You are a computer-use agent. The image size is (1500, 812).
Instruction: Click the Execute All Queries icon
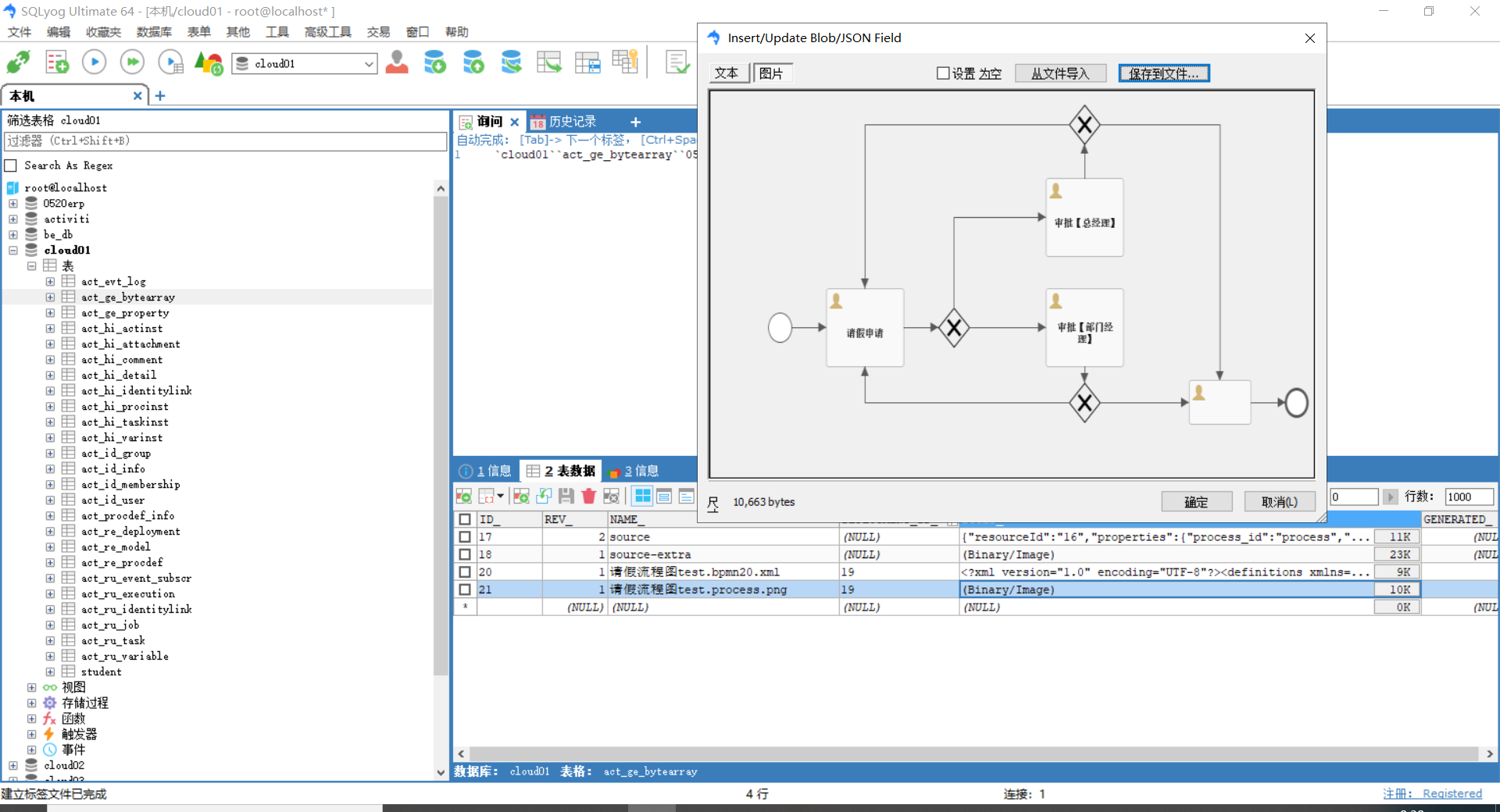[132, 62]
